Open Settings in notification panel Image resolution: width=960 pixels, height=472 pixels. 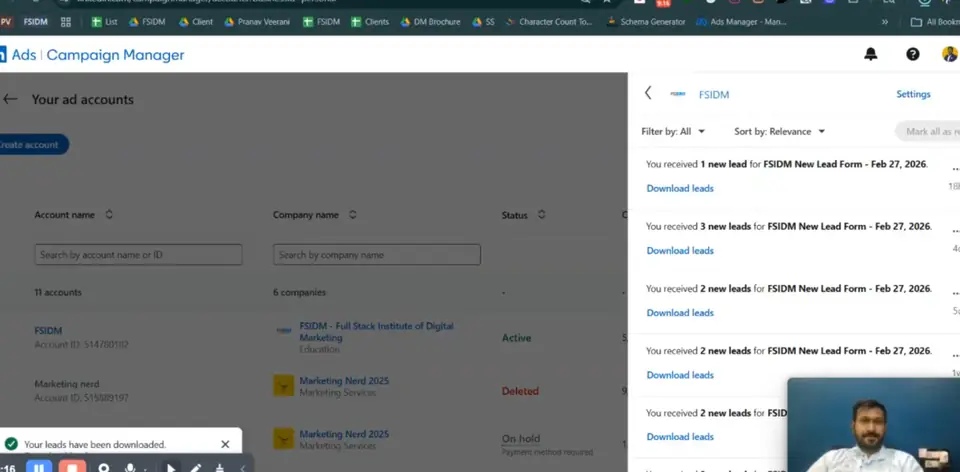pos(913,94)
